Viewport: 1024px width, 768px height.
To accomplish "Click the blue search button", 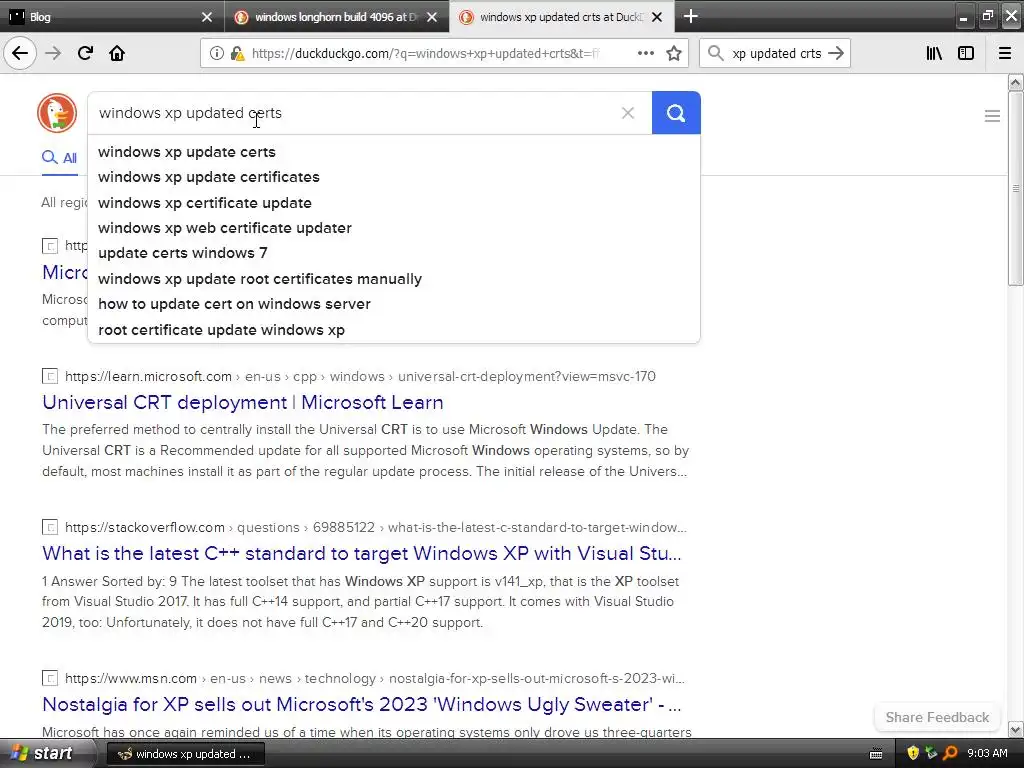I will (x=676, y=113).
